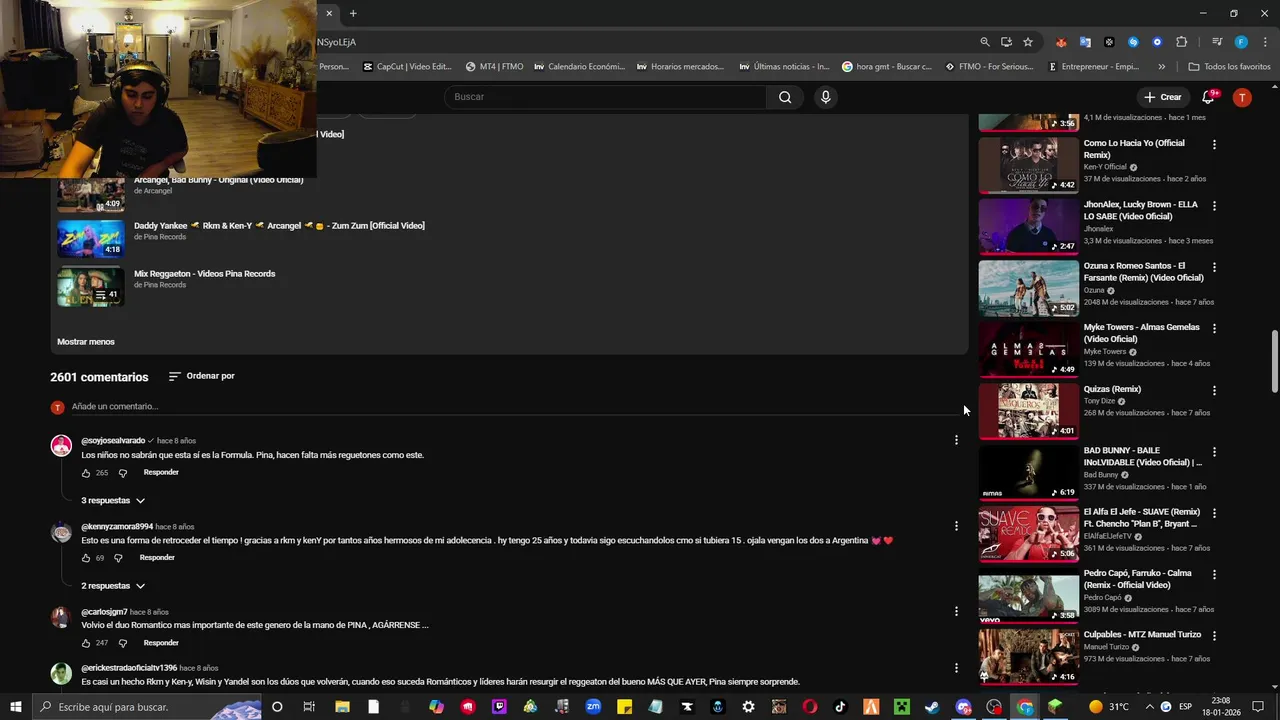Open Últimas noticias bookmark

tap(784, 67)
